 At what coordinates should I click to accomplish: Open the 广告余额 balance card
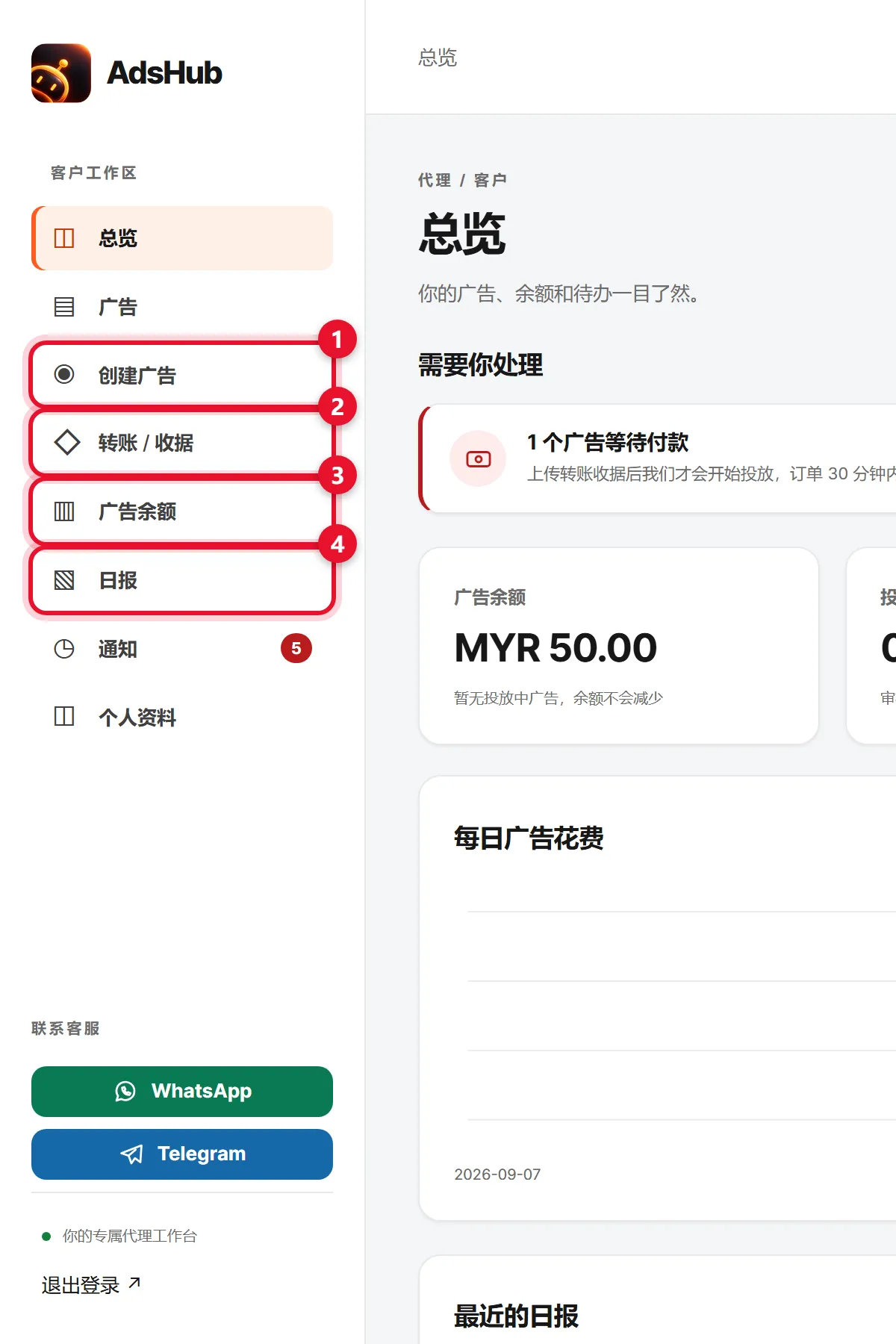[619, 646]
